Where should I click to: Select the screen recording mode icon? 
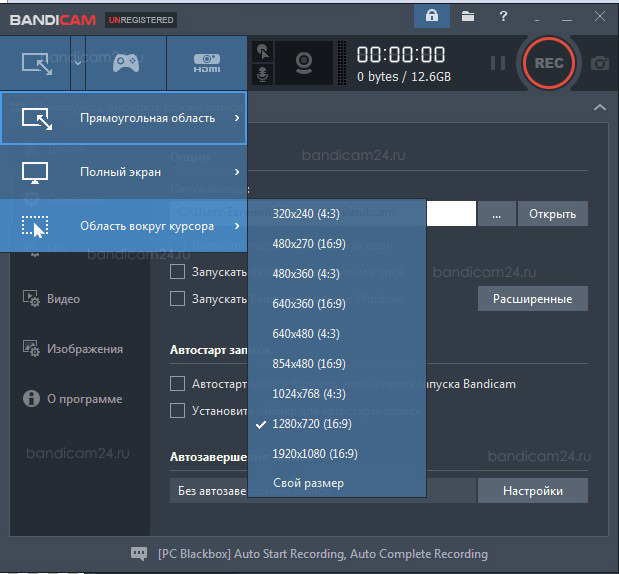click(37, 63)
